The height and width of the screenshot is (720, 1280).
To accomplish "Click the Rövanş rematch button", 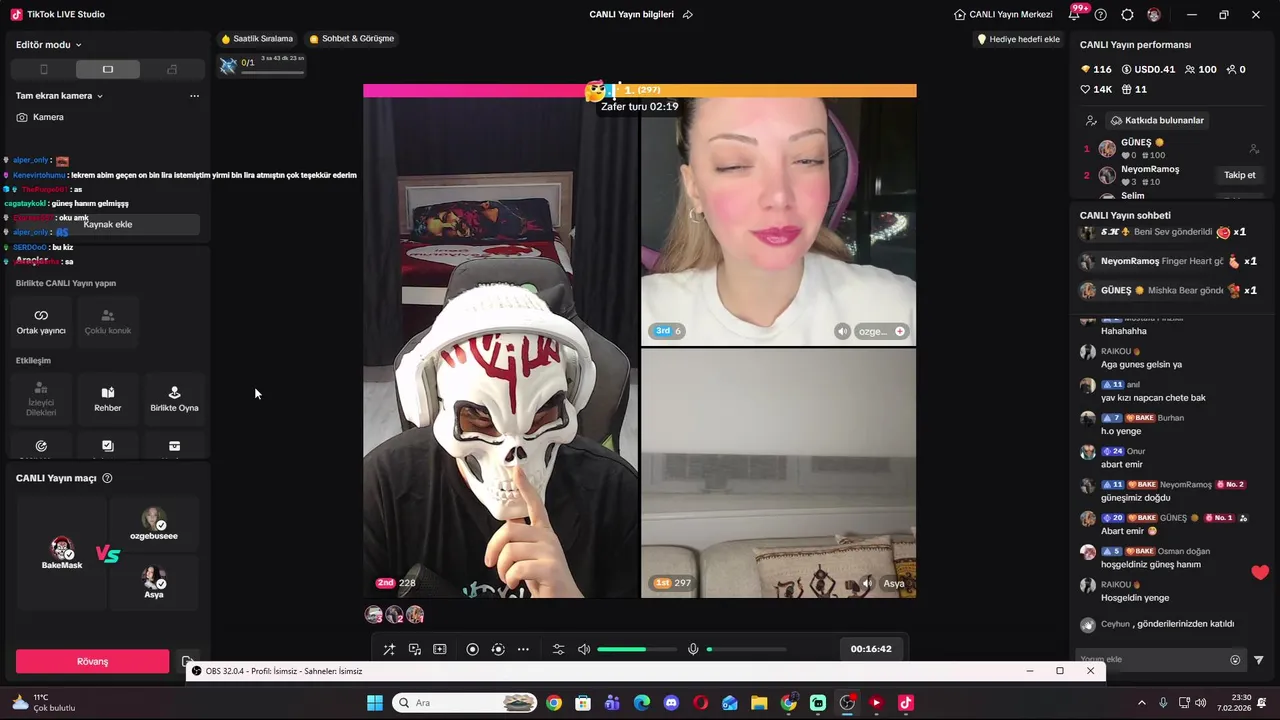I will [x=92, y=661].
